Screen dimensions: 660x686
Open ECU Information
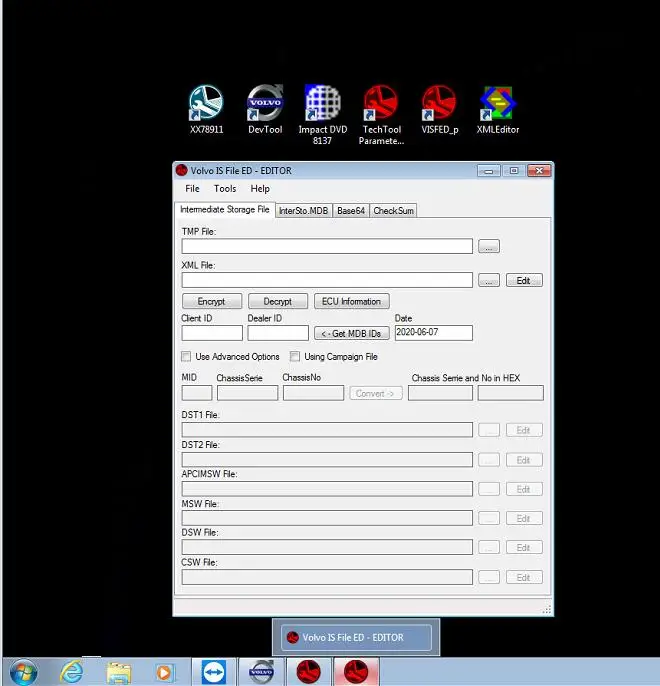click(352, 301)
